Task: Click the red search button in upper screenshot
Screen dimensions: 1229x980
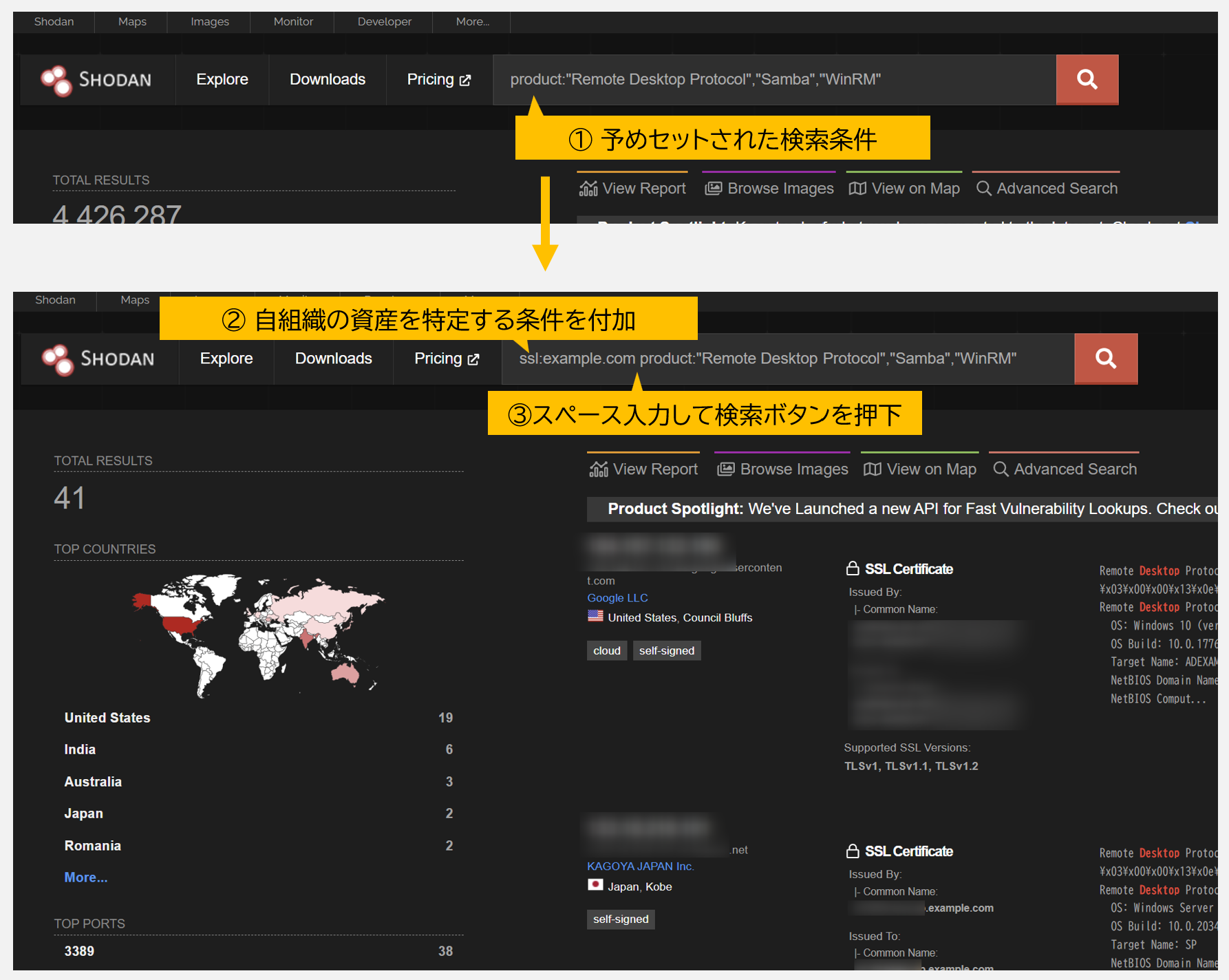Action: pyautogui.click(x=1087, y=80)
